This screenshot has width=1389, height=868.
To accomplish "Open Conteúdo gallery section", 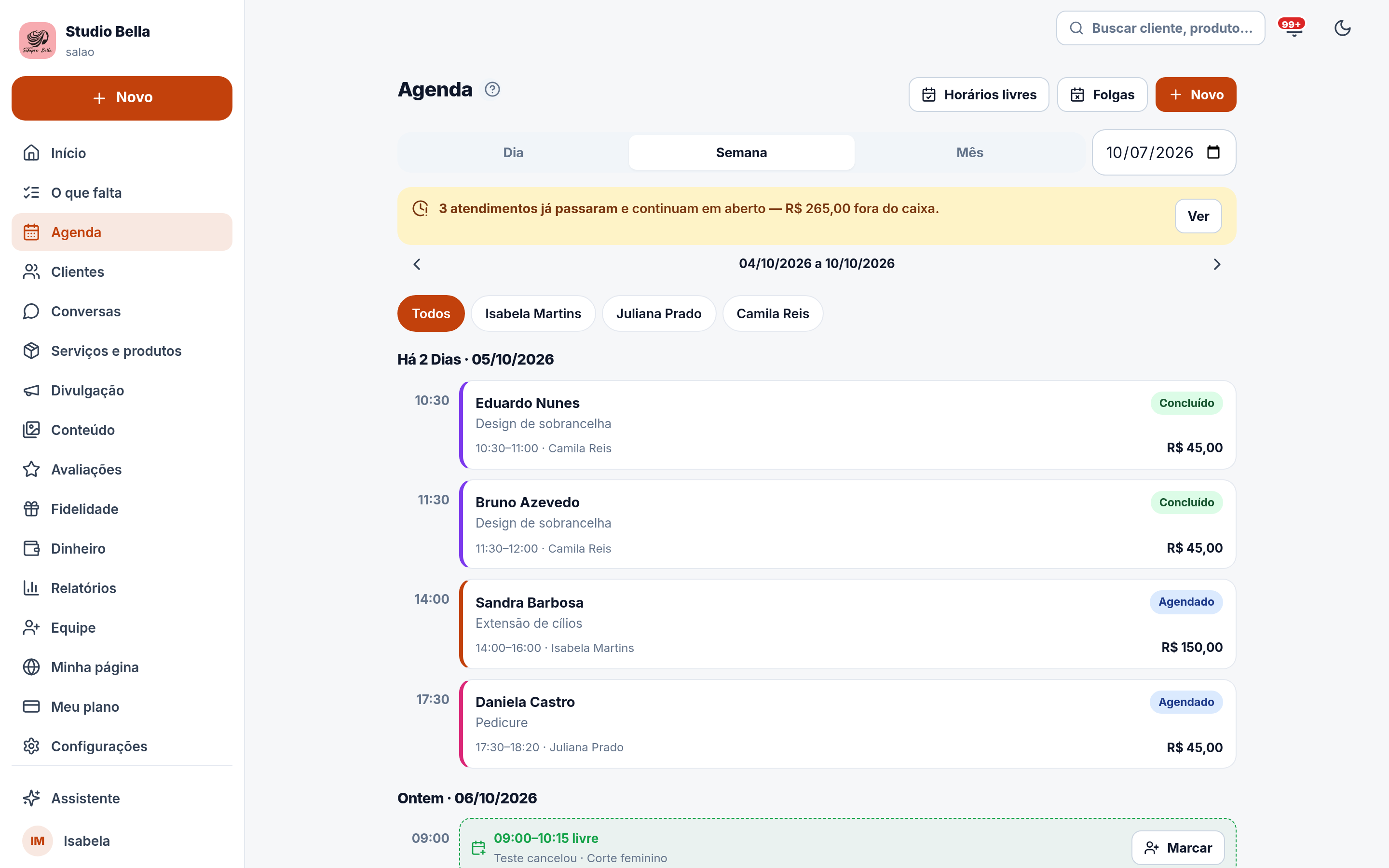I will click(122, 430).
